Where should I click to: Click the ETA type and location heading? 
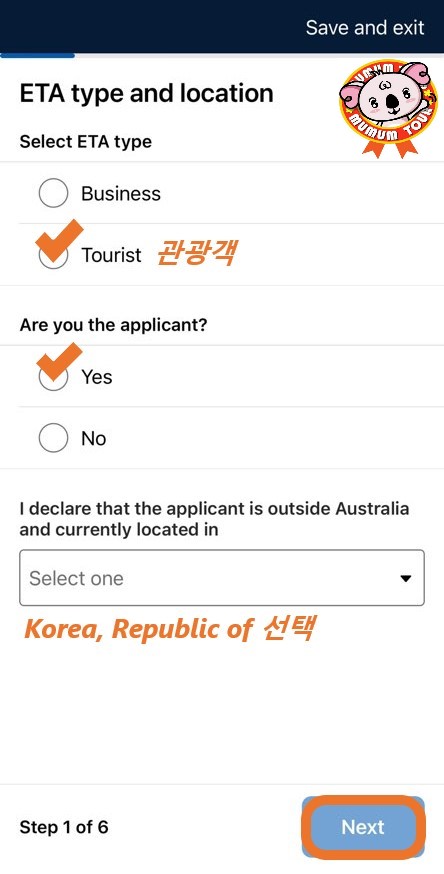pos(147,94)
